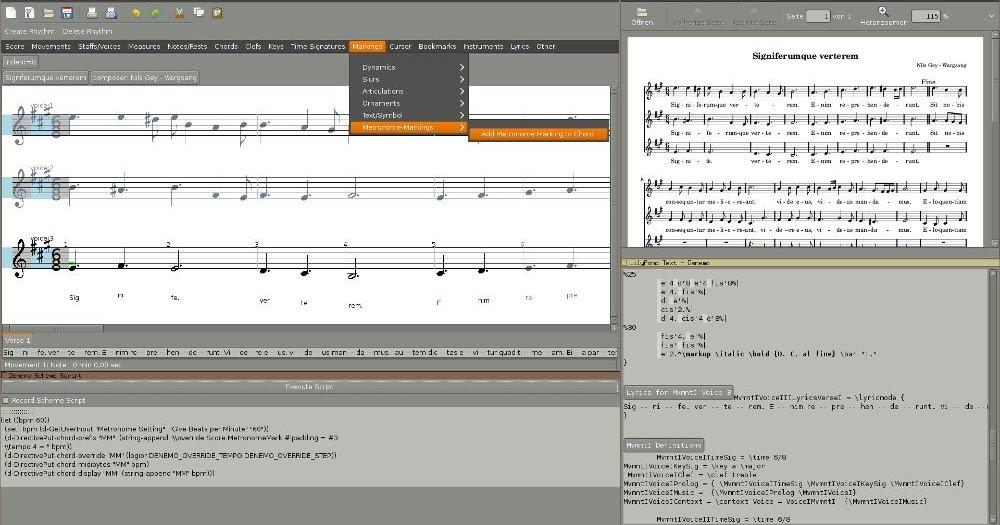Viewport: 1000px width, 525px height.
Task: Click the MvmntI Definitions button
Action: (664, 445)
